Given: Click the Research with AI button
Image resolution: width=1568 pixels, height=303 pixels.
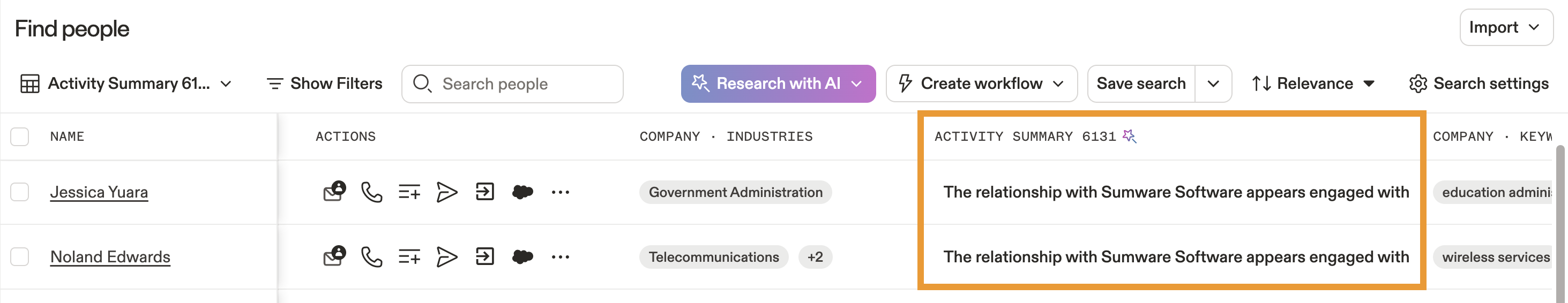Looking at the screenshot, I should (x=778, y=84).
